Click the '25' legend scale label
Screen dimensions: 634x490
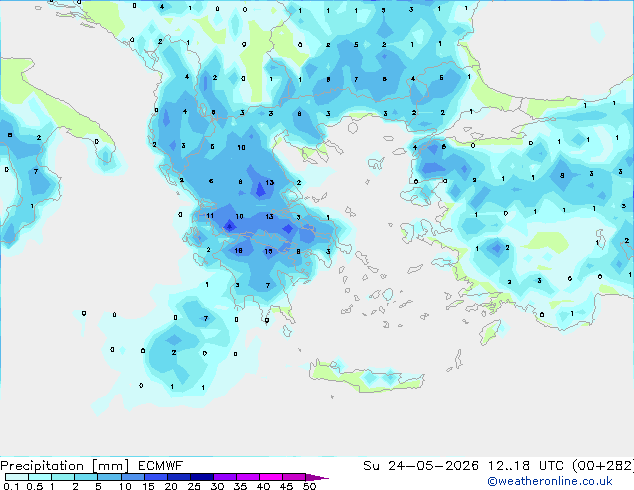[x=194, y=486]
